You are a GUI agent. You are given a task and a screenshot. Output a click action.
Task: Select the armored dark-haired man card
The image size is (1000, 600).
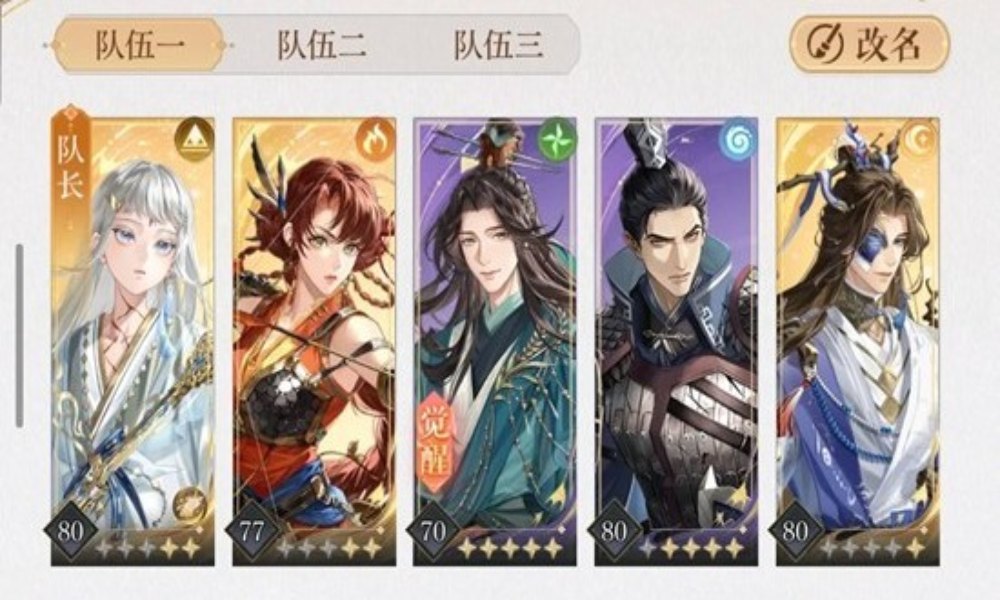click(x=676, y=341)
